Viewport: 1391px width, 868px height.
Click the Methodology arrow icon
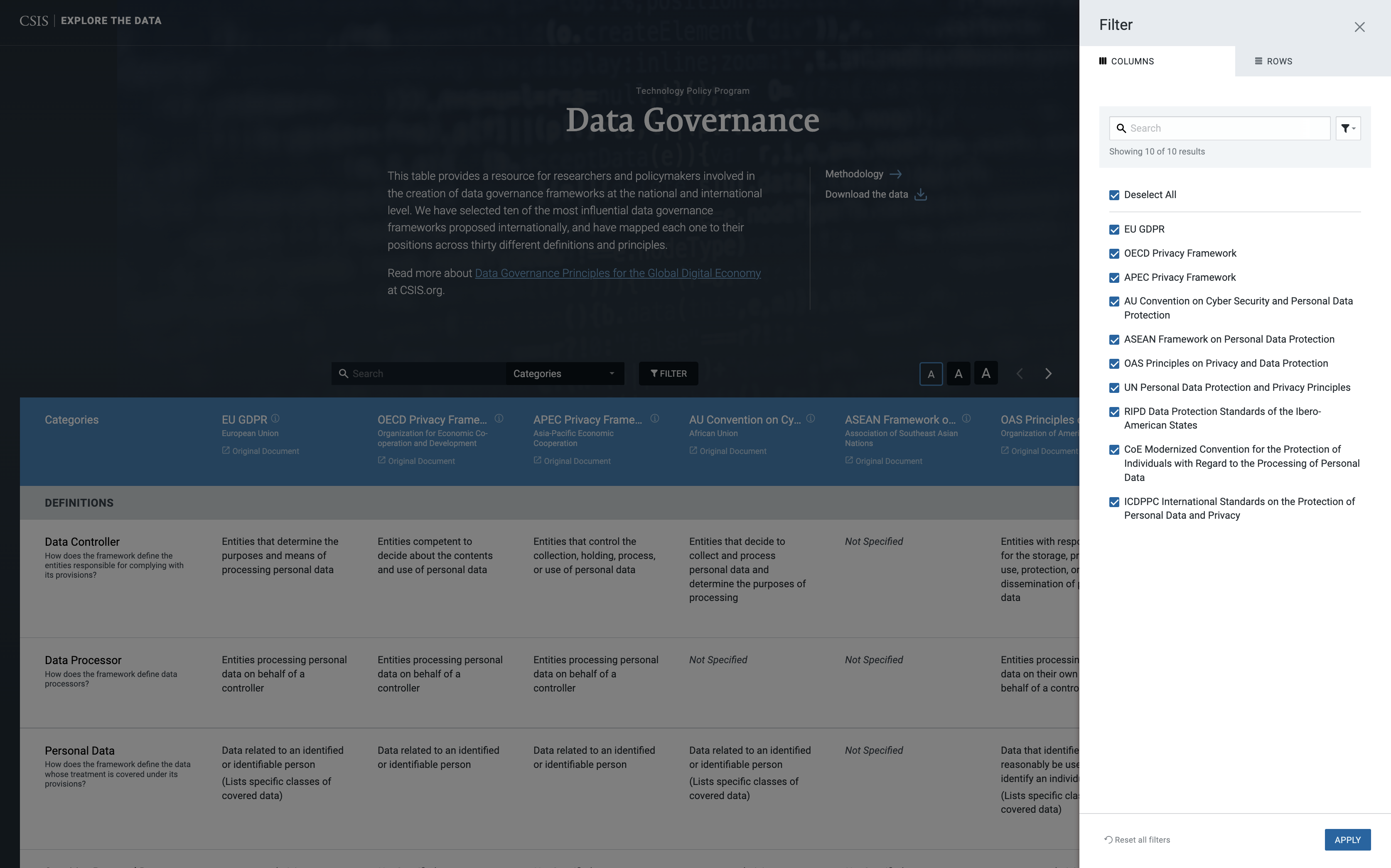tap(895, 174)
